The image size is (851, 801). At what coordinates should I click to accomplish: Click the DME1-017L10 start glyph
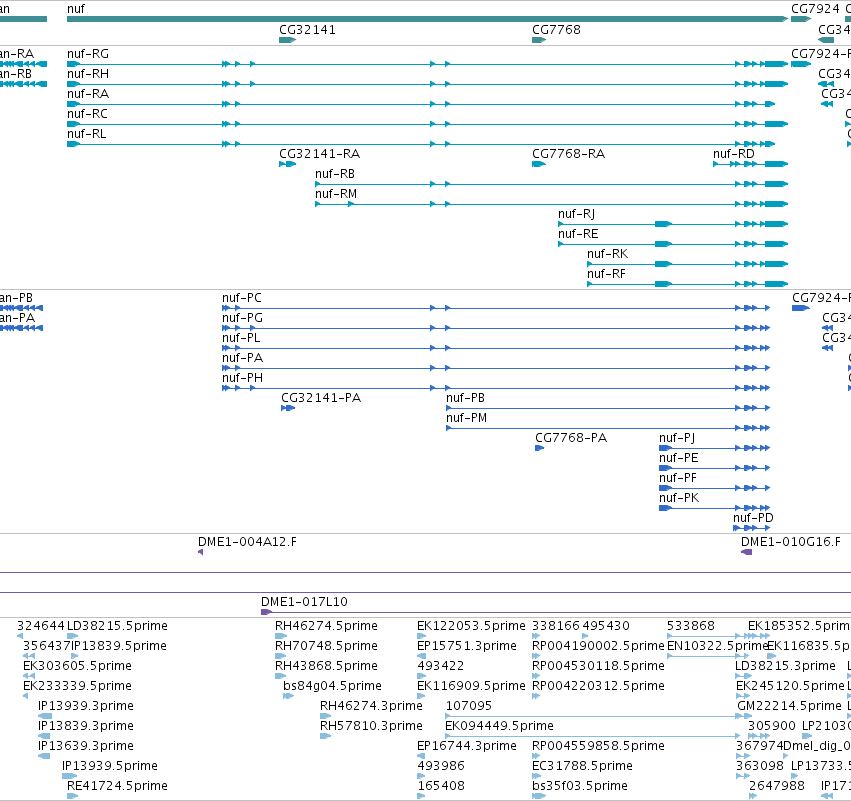pyautogui.click(x=266, y=612)
